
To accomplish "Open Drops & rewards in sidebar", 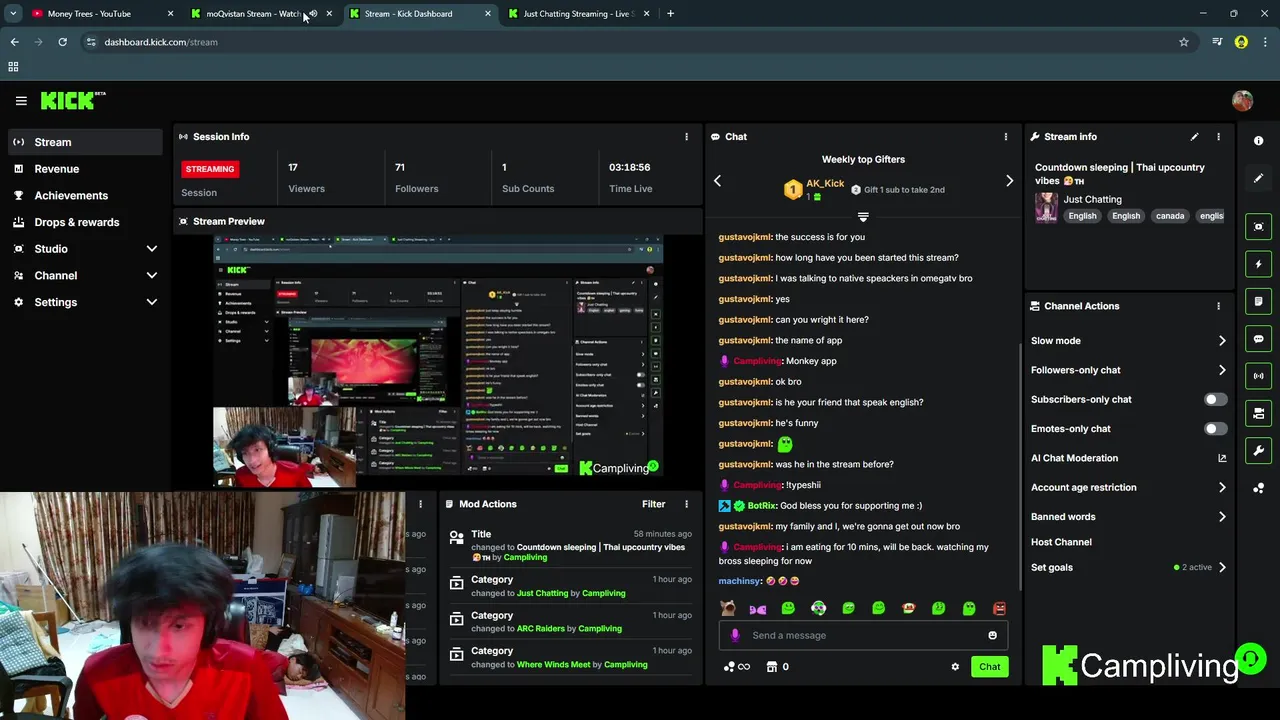I will [x=85, y=222].
